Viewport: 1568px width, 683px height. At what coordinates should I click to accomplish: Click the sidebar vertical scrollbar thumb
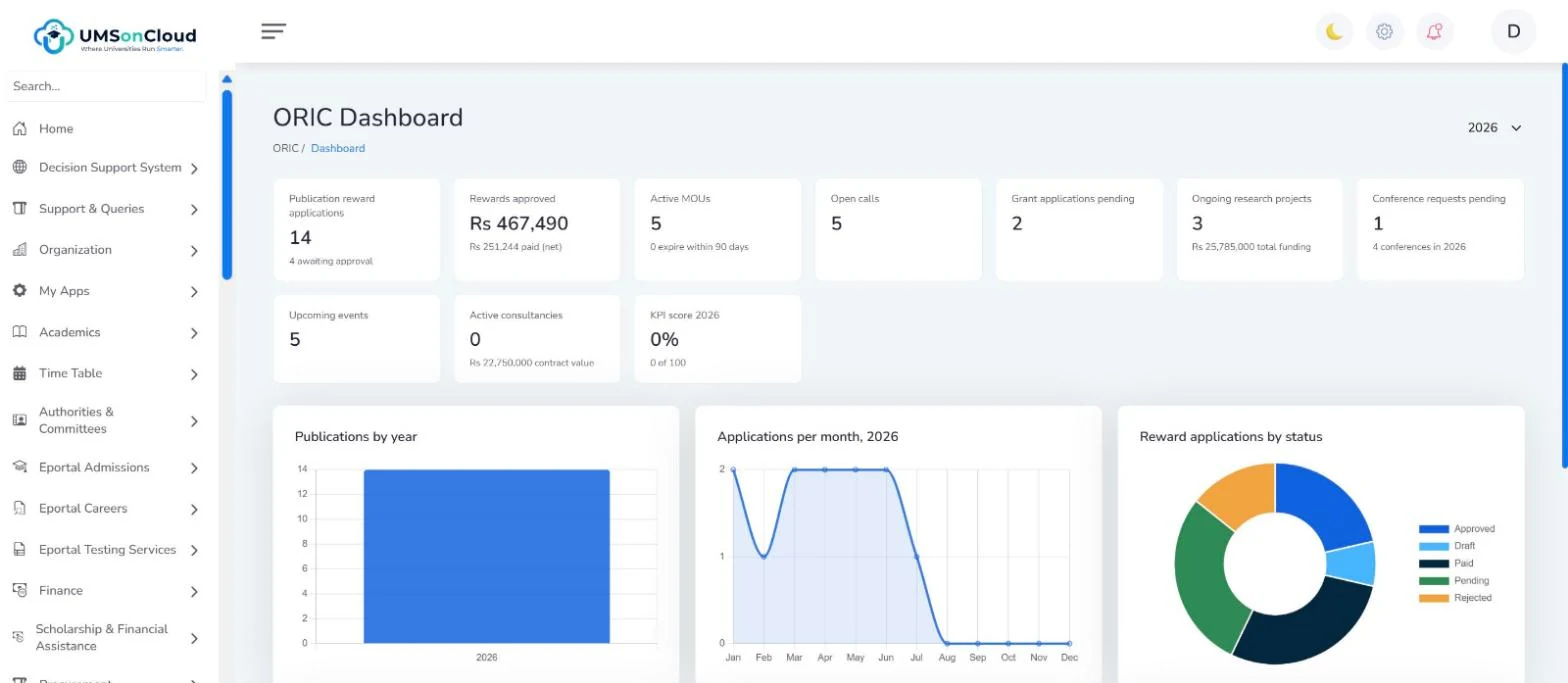pyautogui.click(x=227, y=185)
